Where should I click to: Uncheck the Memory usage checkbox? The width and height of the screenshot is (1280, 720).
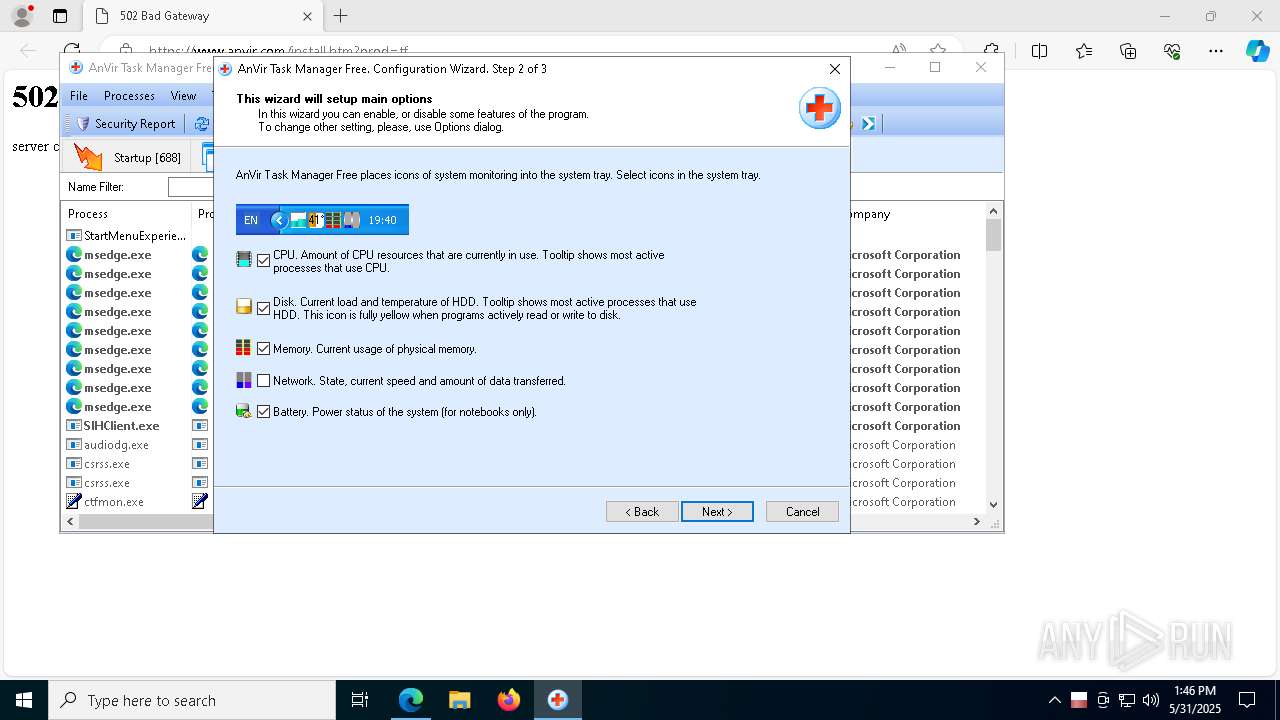pyautogui.click(x=264, y=349)
